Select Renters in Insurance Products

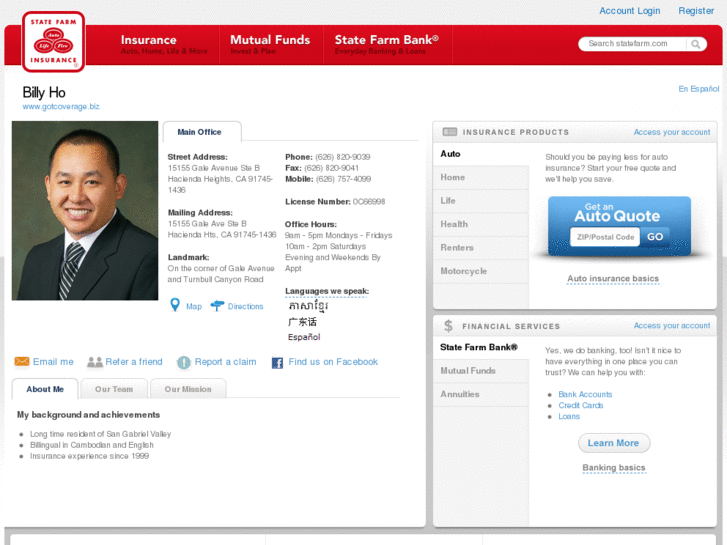point(481,248)
